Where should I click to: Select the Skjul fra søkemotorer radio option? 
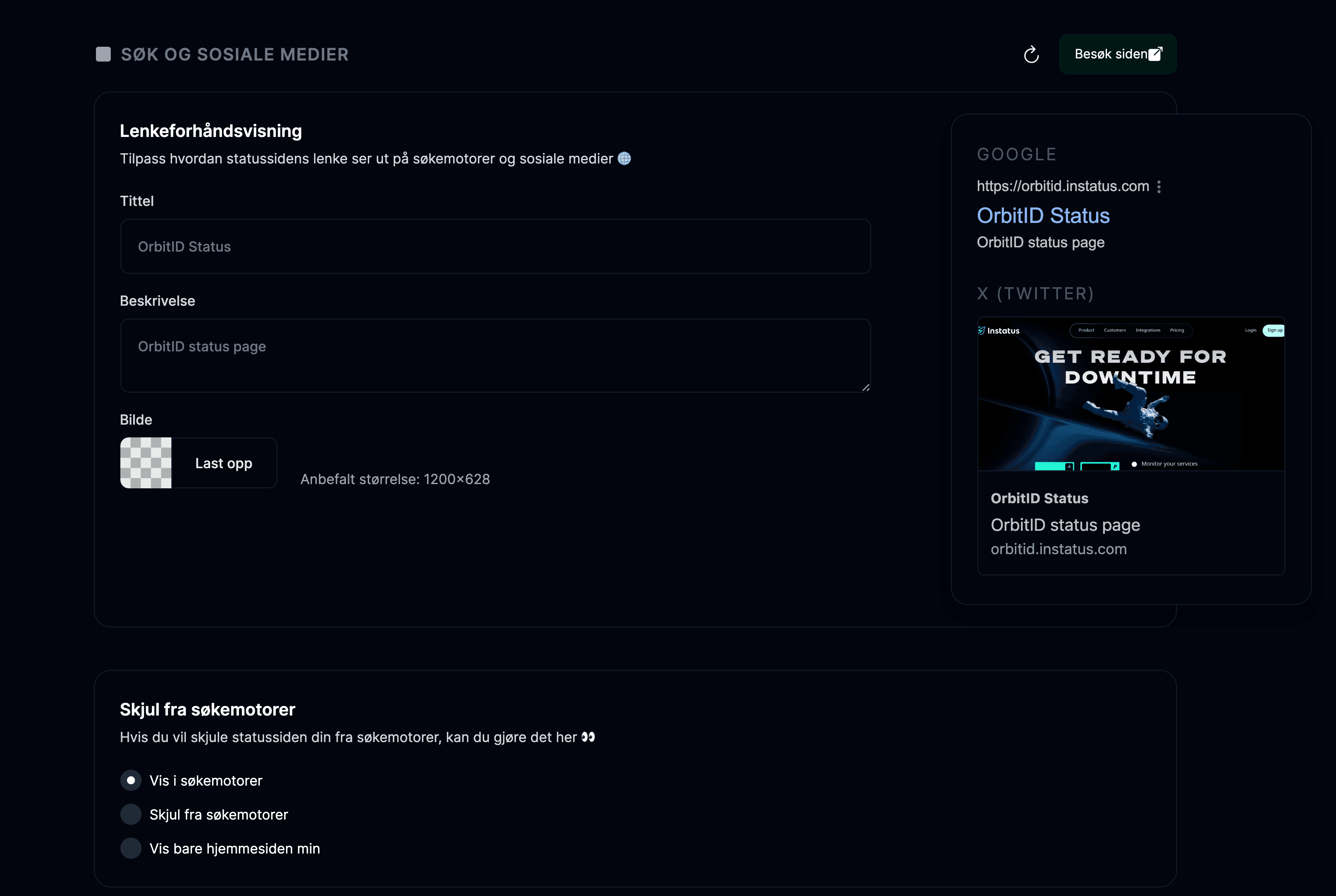pos(131,814)
